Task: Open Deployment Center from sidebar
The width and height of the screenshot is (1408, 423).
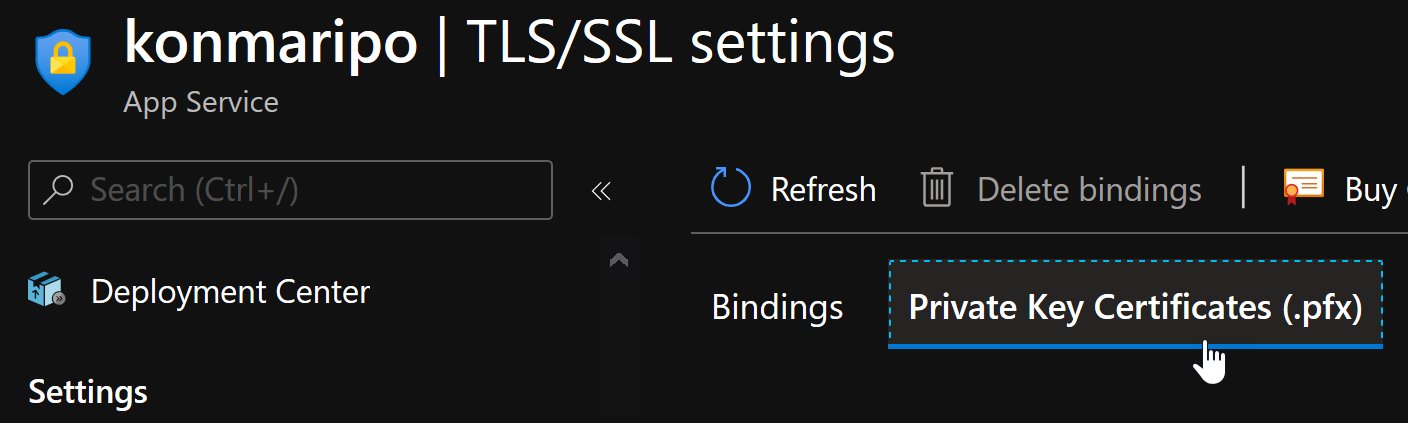Action: pos(230,291)
